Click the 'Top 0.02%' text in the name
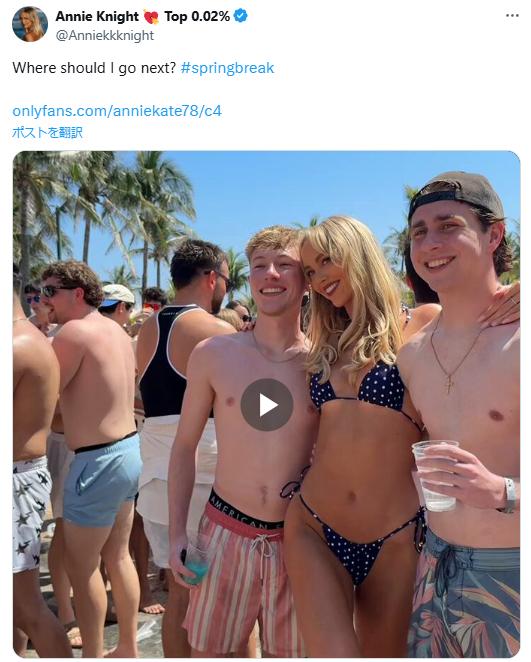 pyautogui.click(x=197, y=16)
